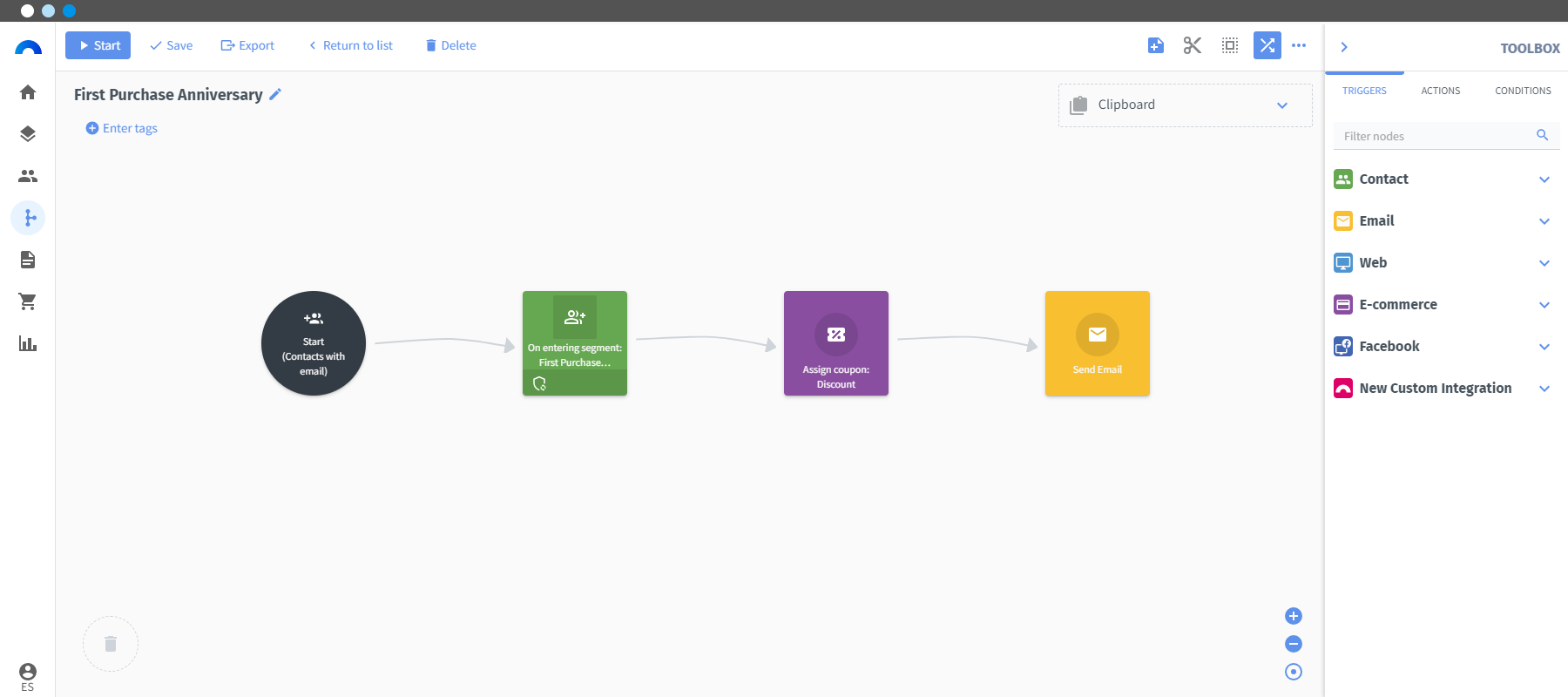Click the Start button
The width and height of the screenshot is (1568, 697).
[x=98, y=45]
